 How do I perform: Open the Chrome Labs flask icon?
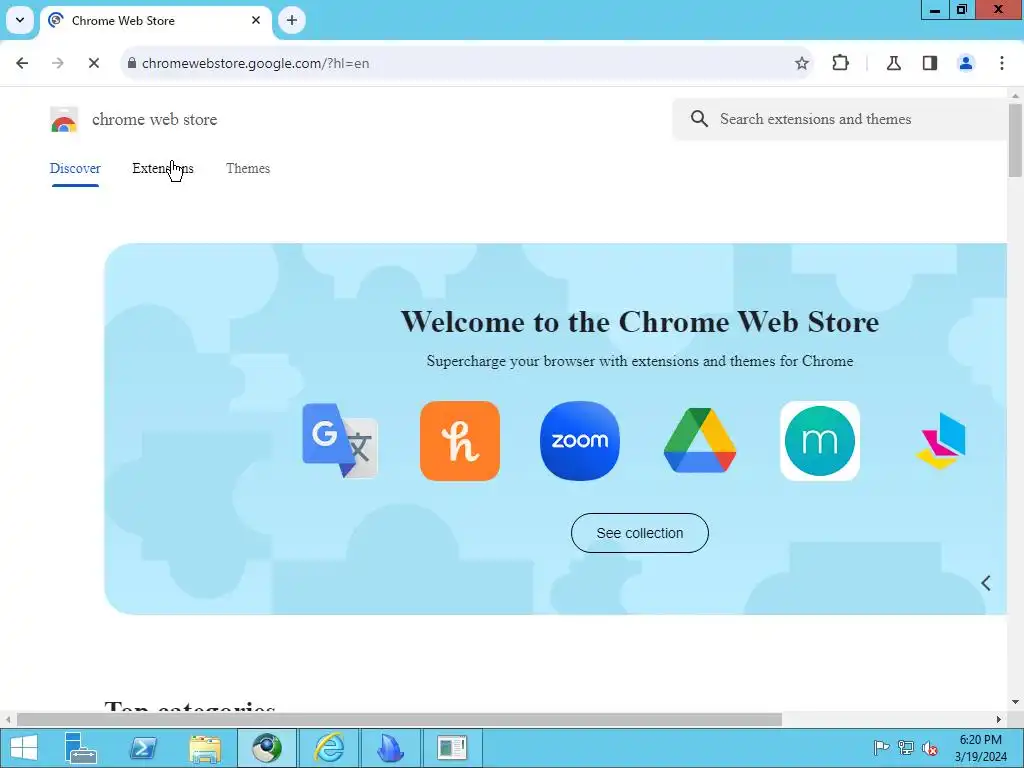[x=893, y=63]
